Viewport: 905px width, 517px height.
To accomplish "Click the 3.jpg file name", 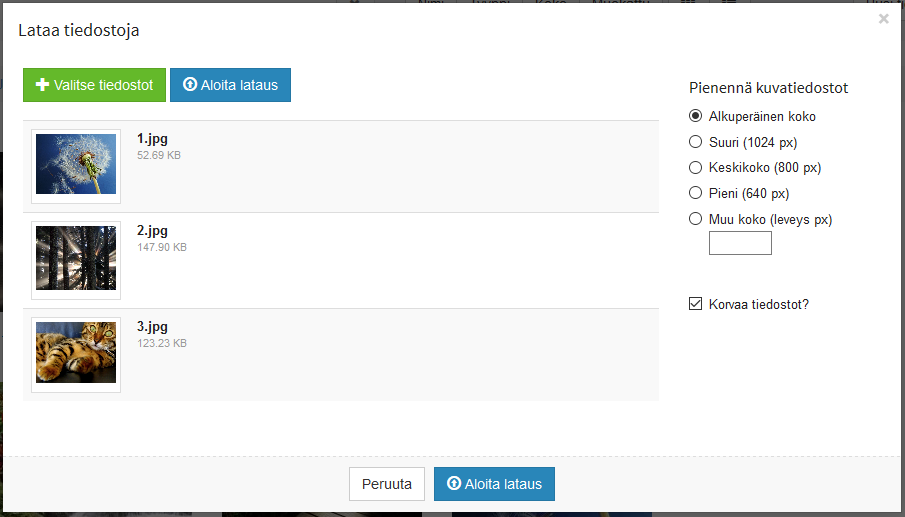I will point(152,326).
